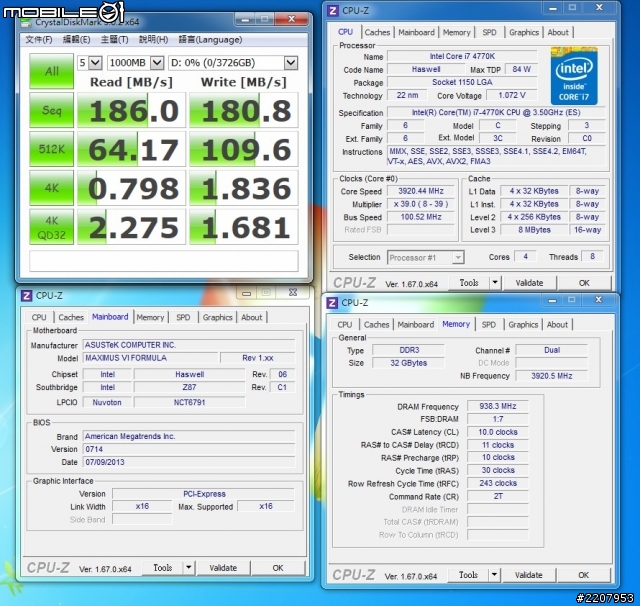Select the MAXIMUS VI FORMULA model field

(150, 358)
